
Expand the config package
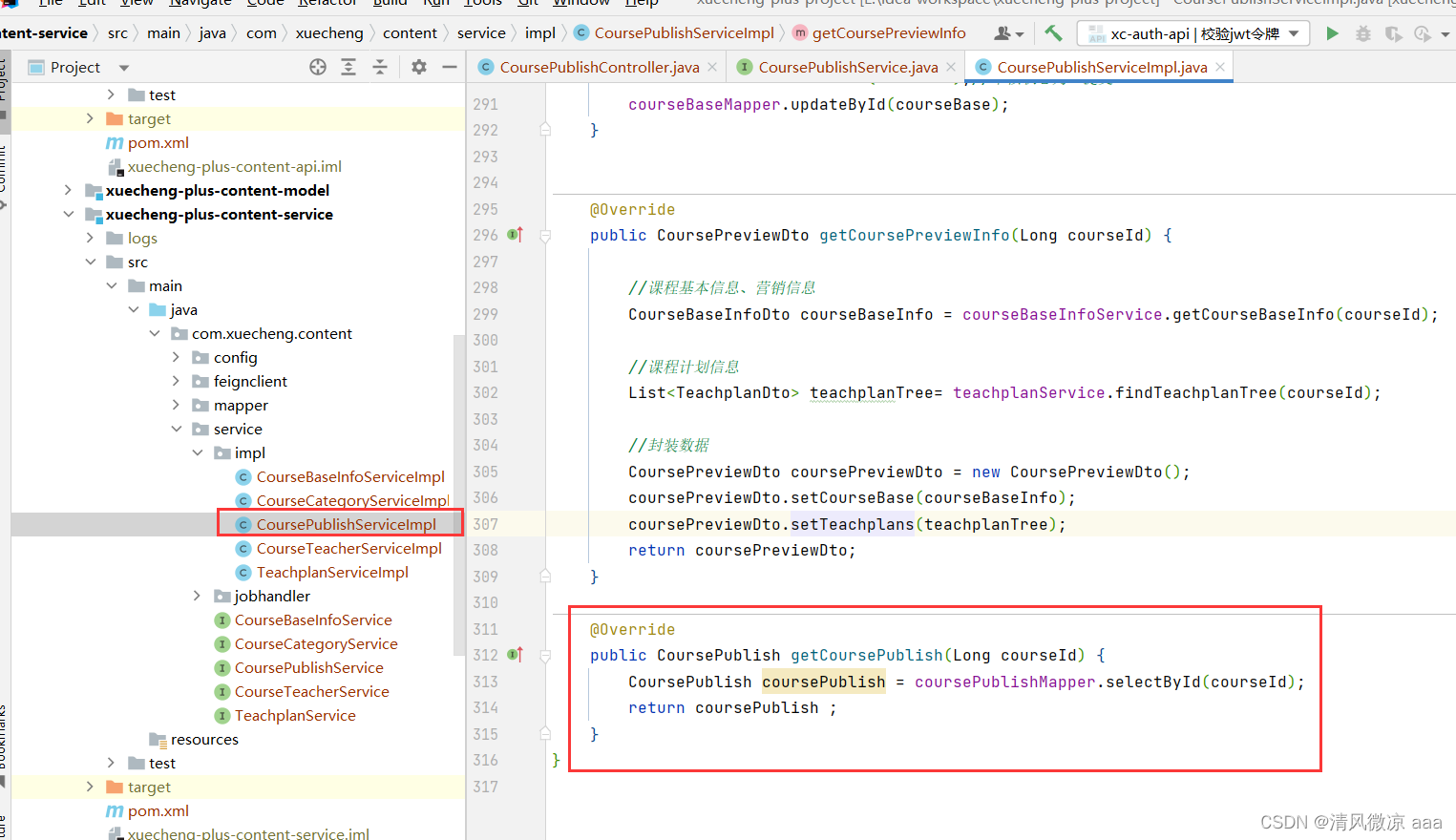[176, 357]
